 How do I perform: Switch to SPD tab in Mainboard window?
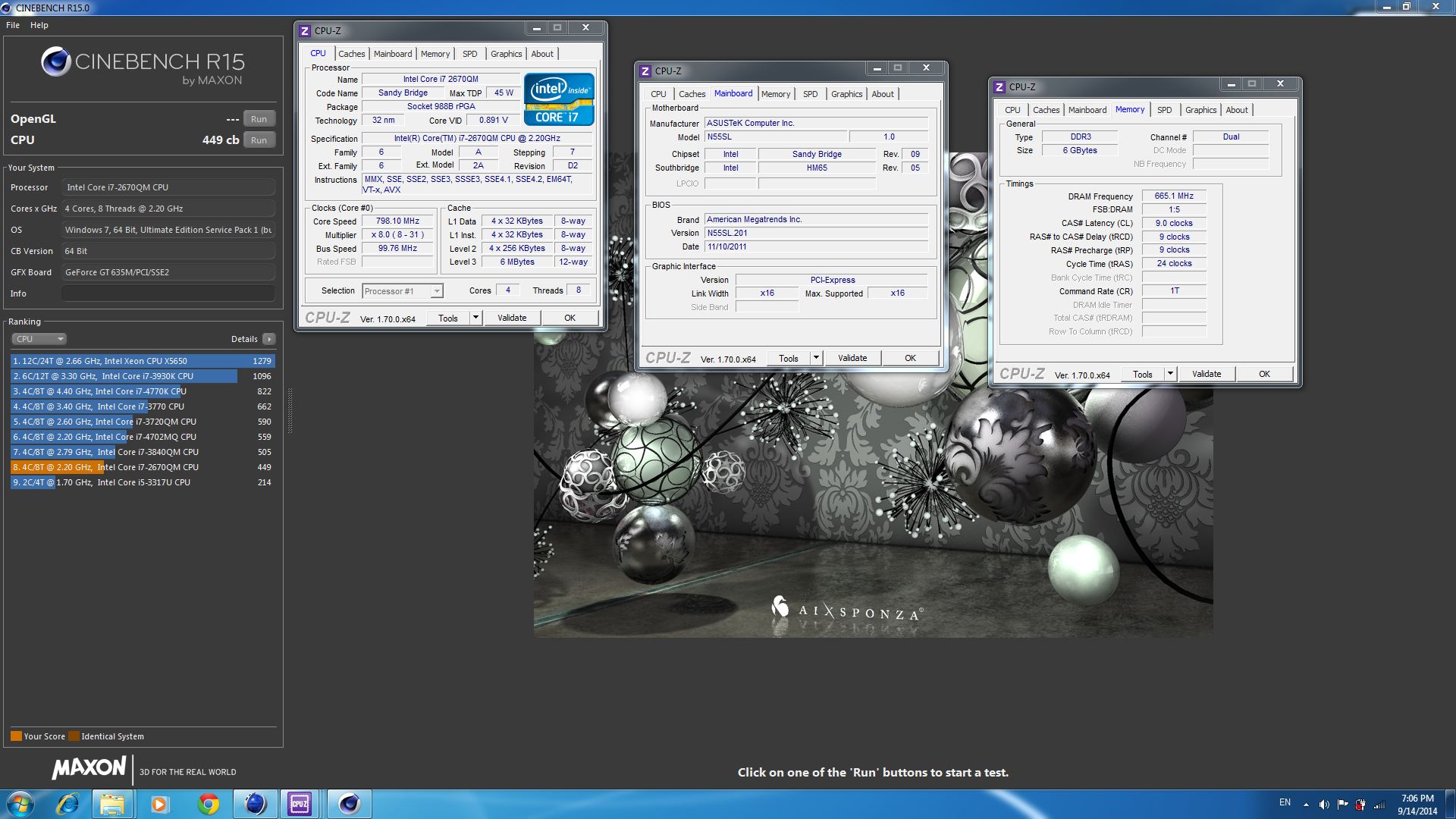click(811, 94)
